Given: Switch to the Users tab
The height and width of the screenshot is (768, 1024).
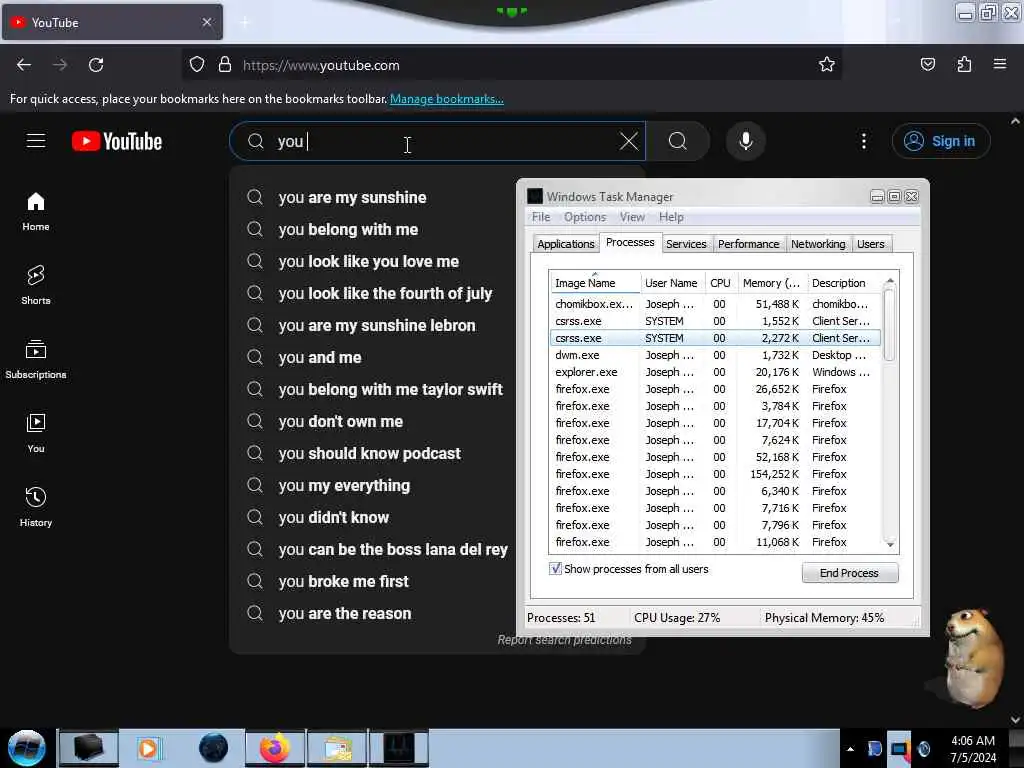Looking at the screenshot, I should coord(871,244).
